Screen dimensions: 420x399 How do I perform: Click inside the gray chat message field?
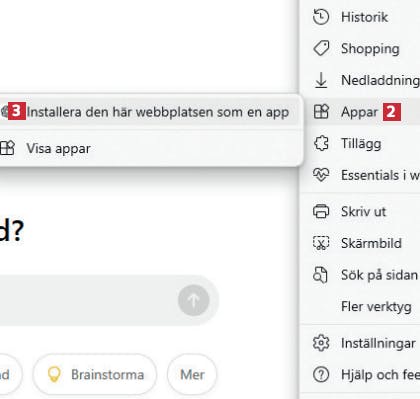pos(87,300)
